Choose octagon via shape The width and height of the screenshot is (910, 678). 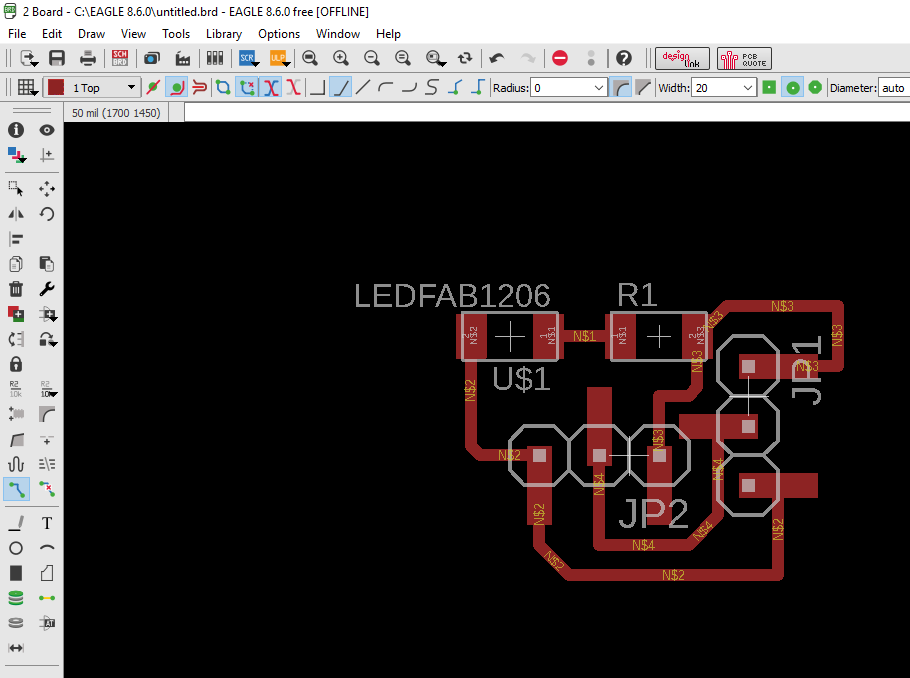(815, 88)
